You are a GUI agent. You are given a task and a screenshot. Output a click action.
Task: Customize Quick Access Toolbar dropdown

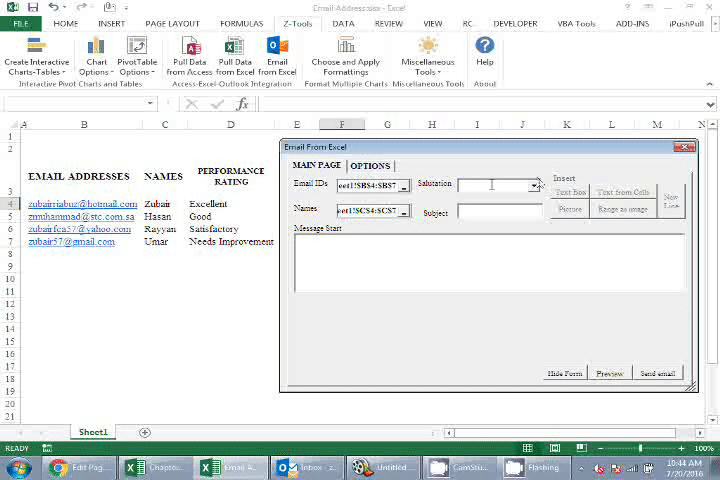[x=125, y=8]
